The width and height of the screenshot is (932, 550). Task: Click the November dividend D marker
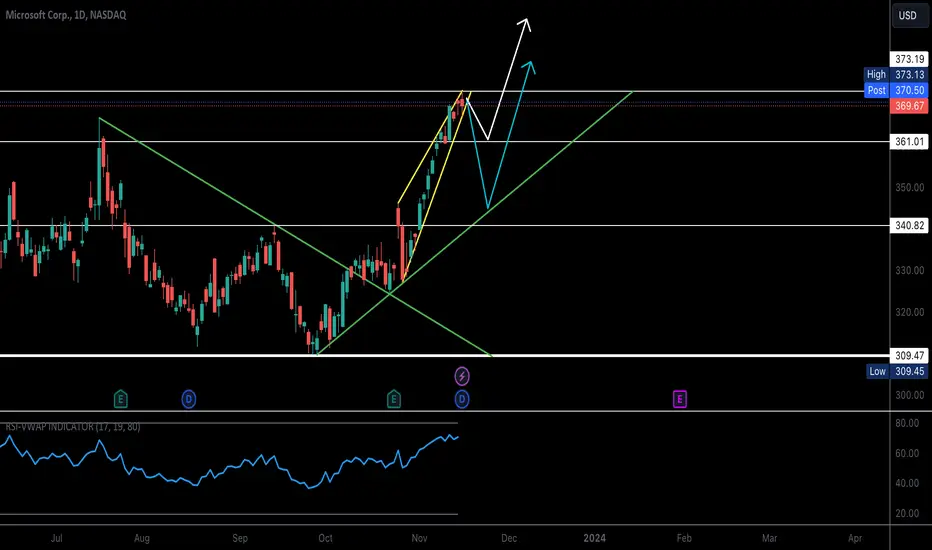pyautogui.click(x=462, y=399)
